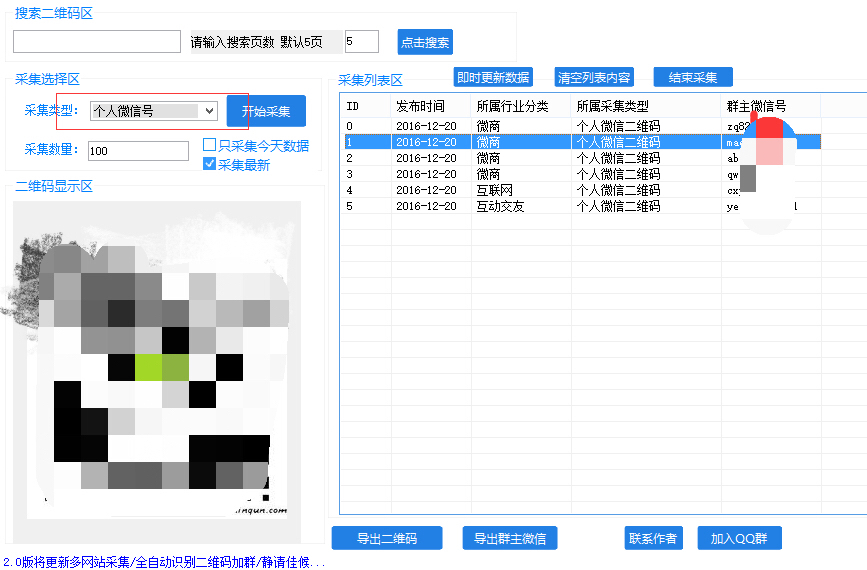Focus the QR code search text box
Viewport: 867px width, 570px height.
pos(97,41)
